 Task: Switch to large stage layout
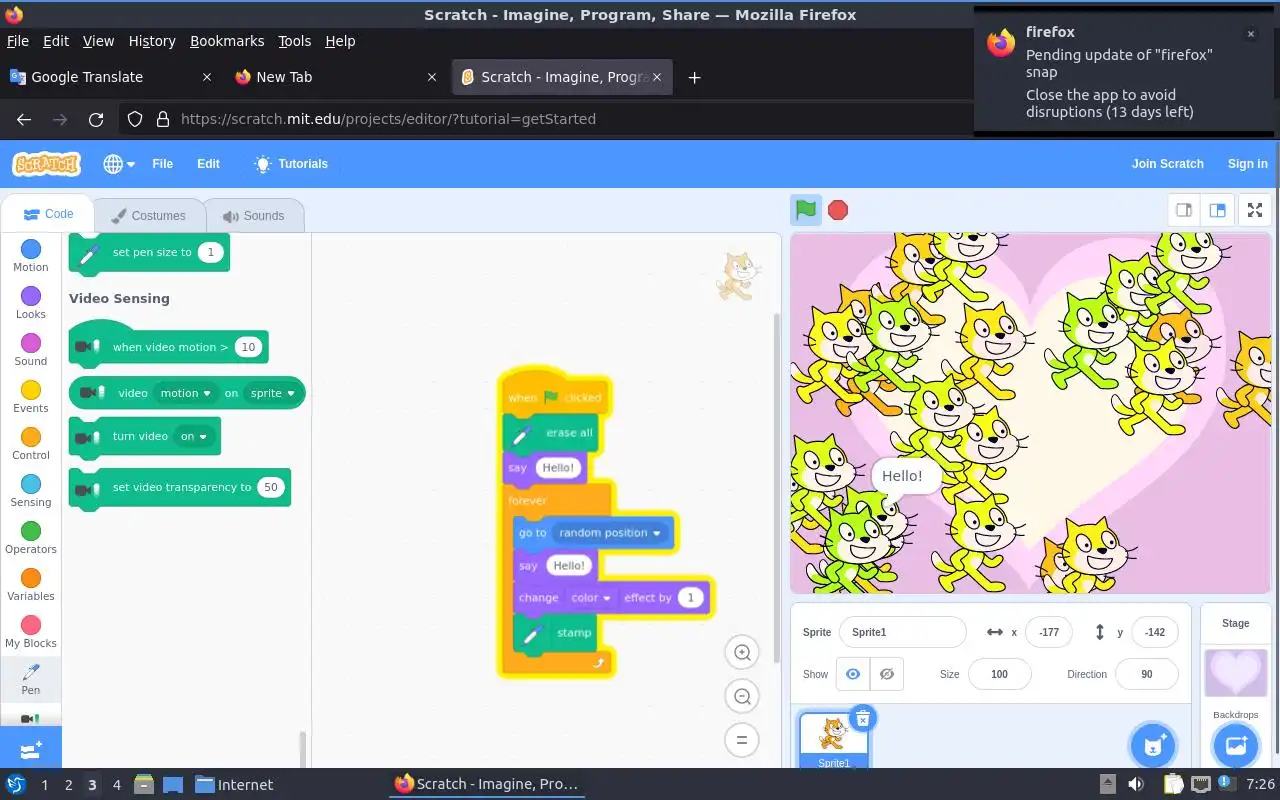pos(1217,210)
